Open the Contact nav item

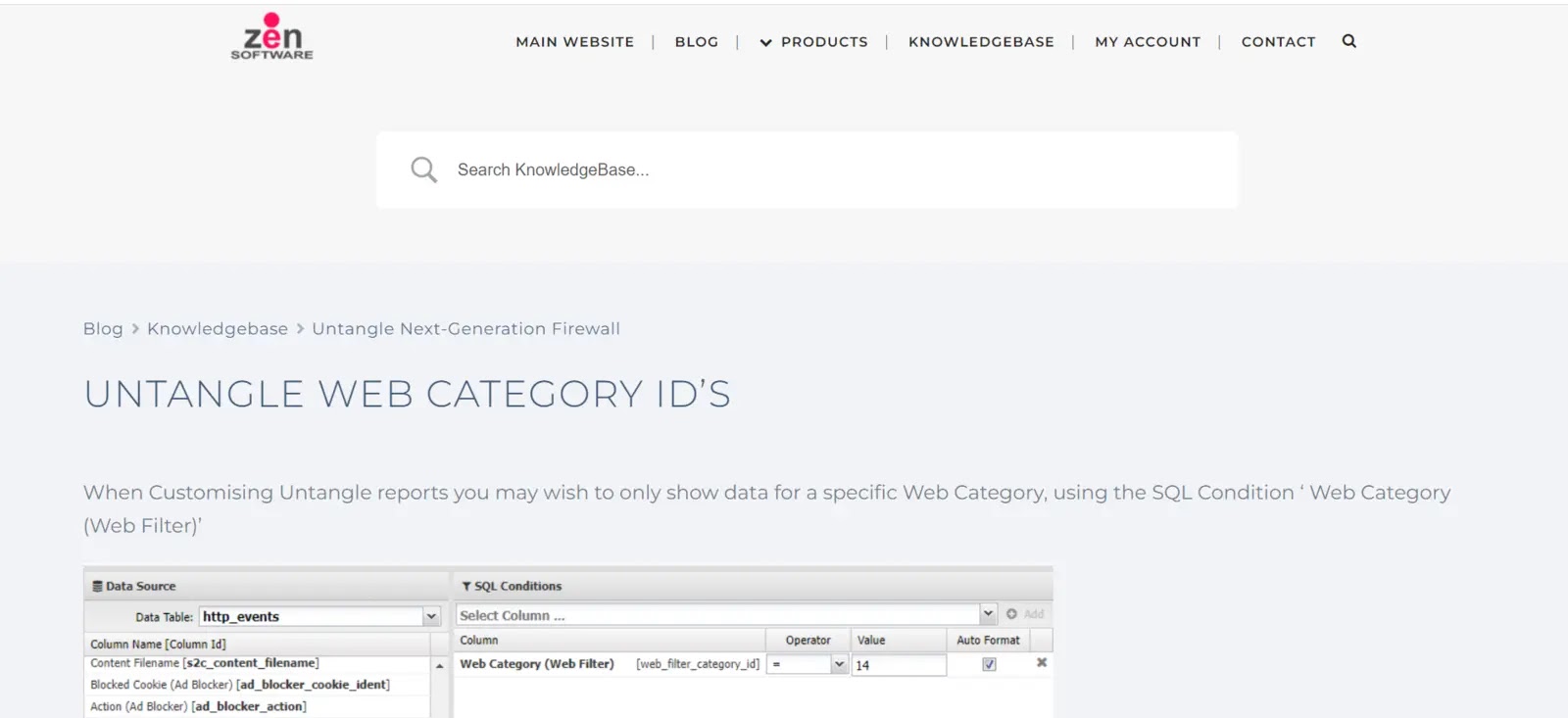pos(1278,42)
